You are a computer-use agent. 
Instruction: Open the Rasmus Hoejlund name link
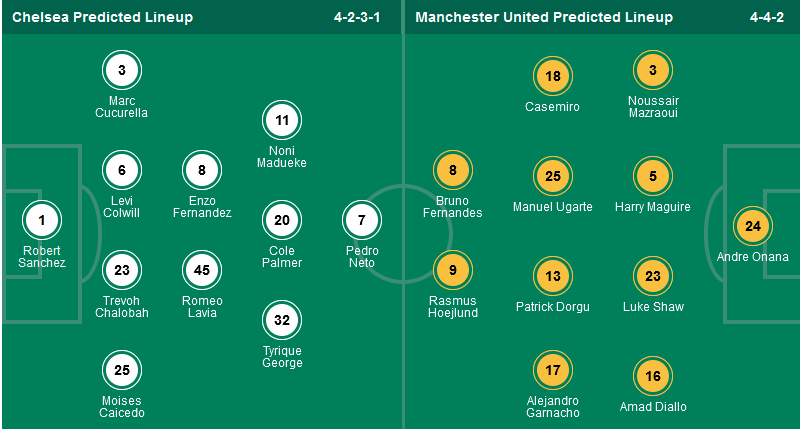[453, 306]
